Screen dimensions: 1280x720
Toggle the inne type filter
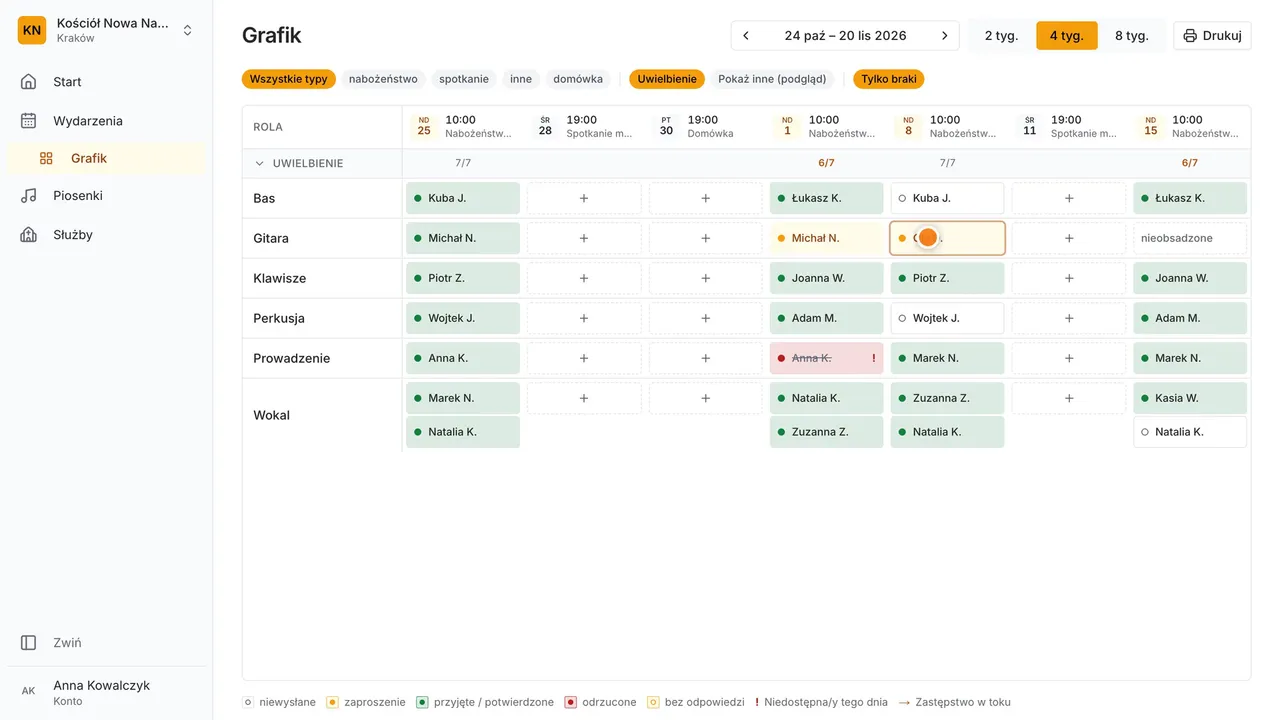[x=521, y=79]
